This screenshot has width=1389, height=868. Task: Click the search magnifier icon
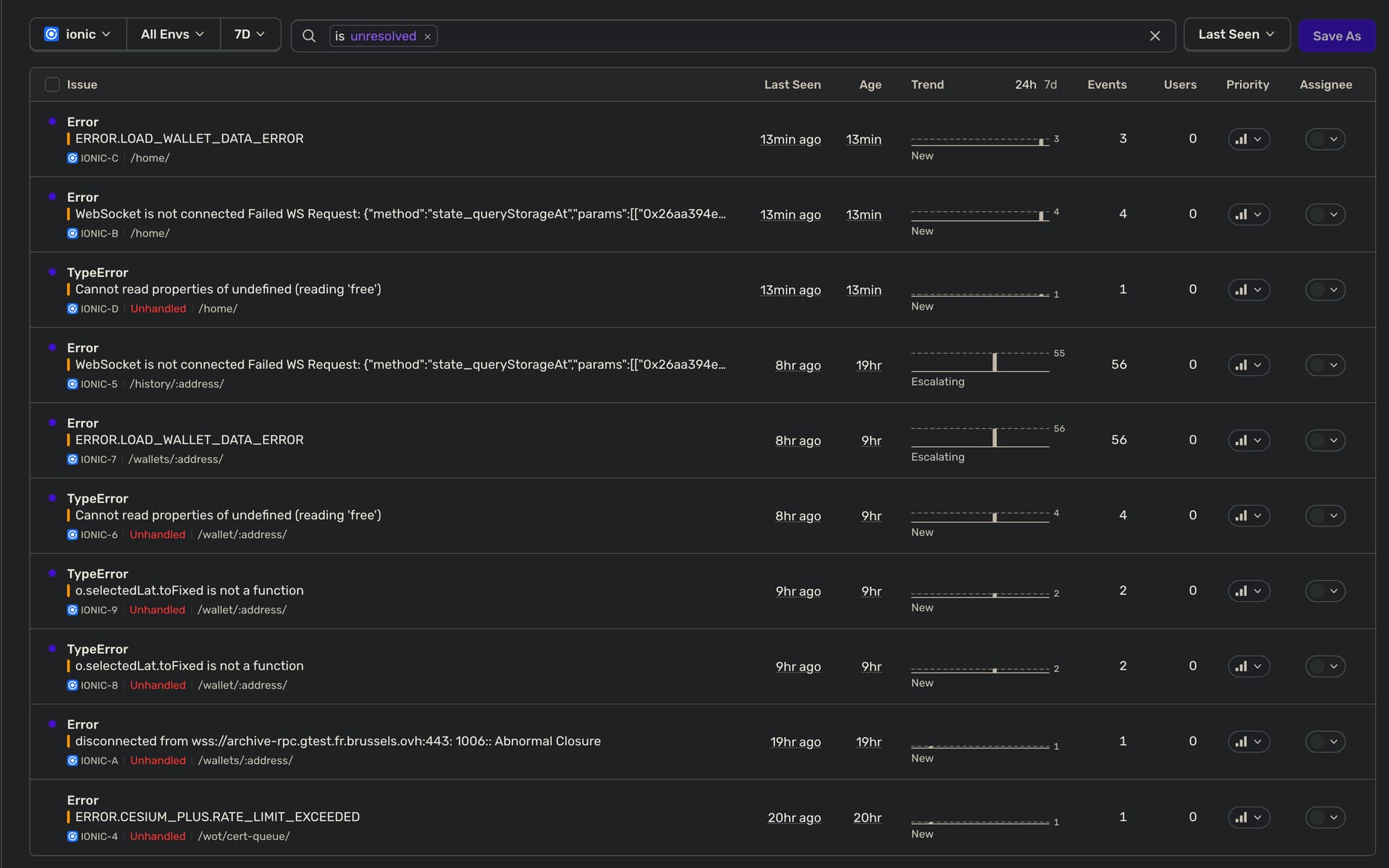tap(309, 35)
